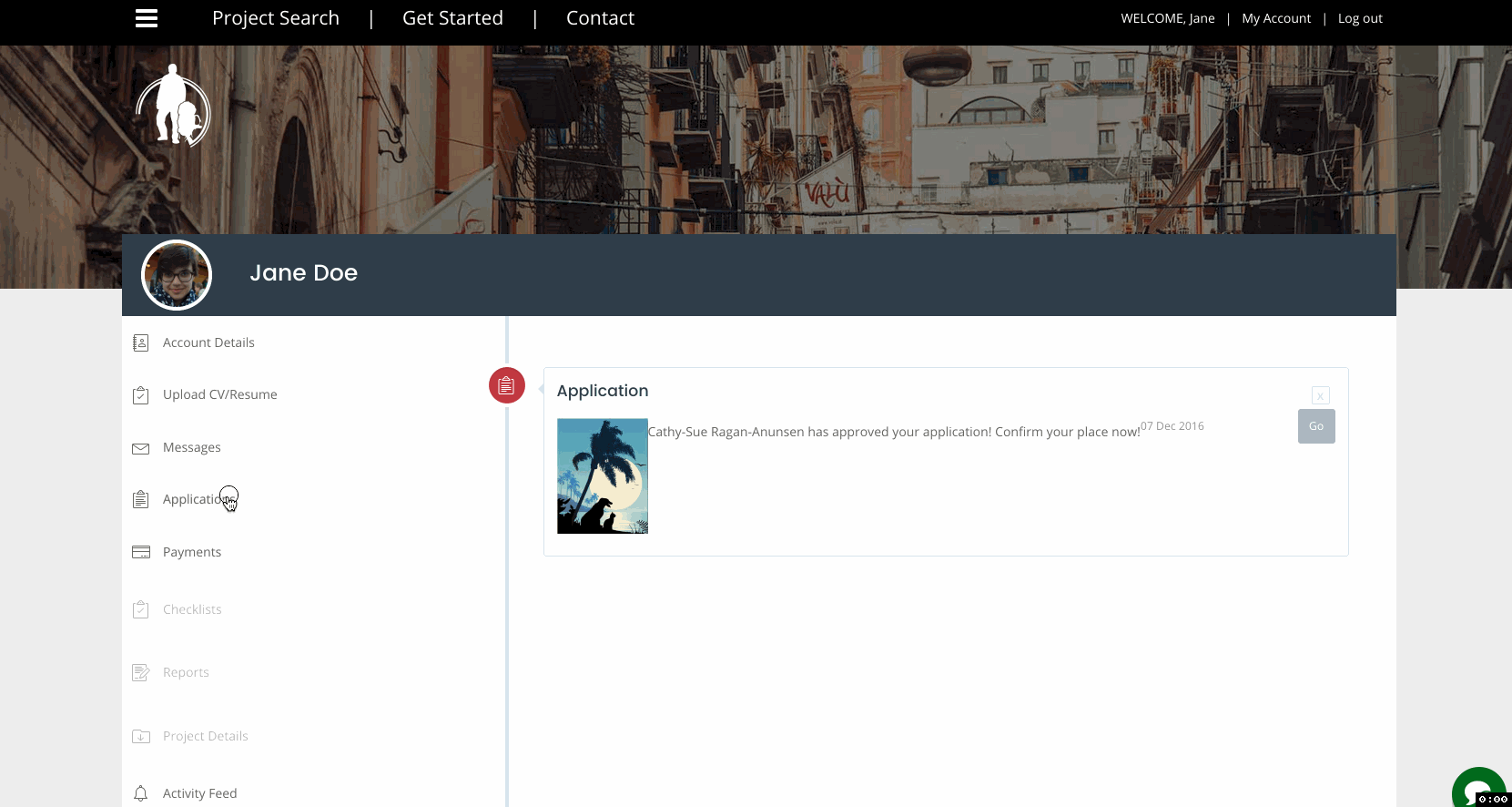Viewport: 1512px width, 807px height.
Task: Click the Upload CV/Resume clipboard icon
Action: coord(141,395)
